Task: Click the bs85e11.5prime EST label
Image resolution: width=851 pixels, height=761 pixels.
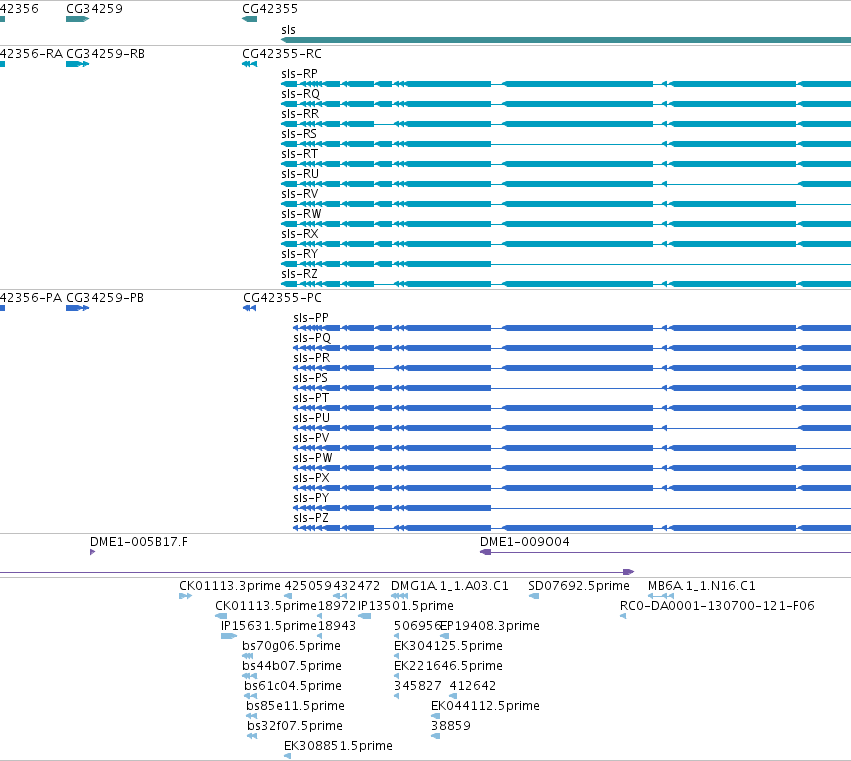Action: coord(295,706)
